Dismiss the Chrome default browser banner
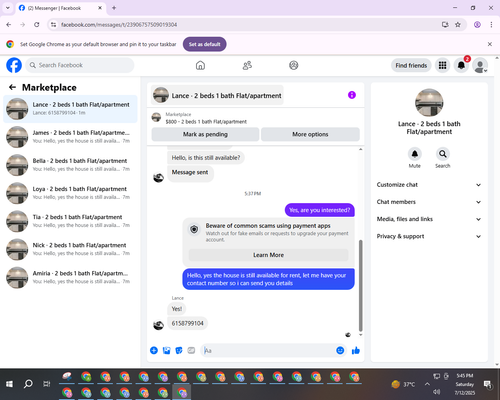500x400 pixels. point(490,44)
